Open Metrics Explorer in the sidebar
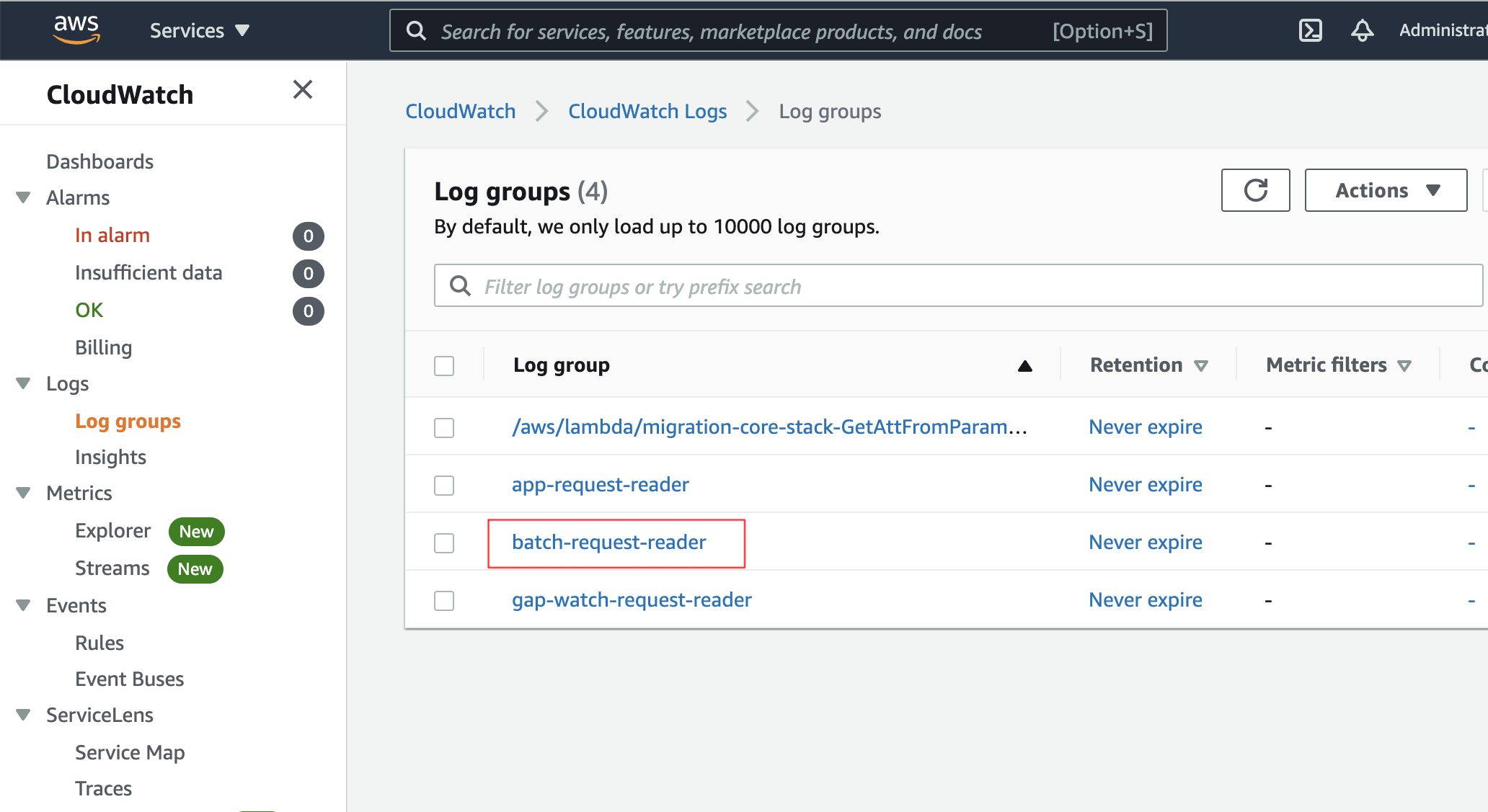Viewport: 1488px width, 812px height. click(x=112, y=531)
